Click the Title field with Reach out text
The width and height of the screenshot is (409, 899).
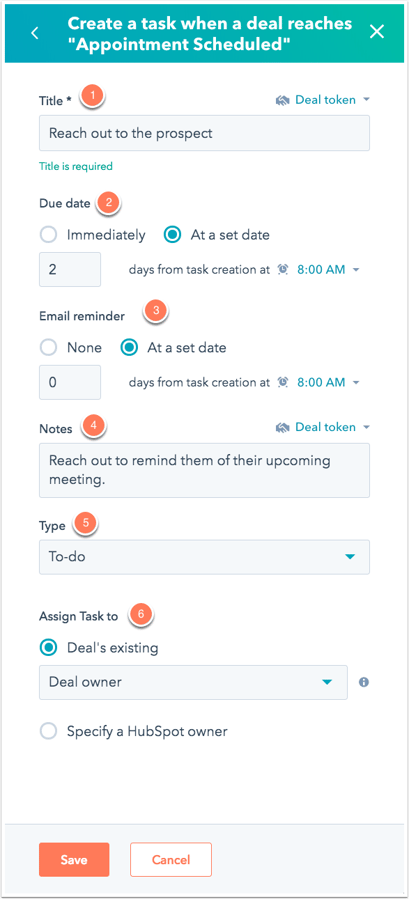coord(204,133)
